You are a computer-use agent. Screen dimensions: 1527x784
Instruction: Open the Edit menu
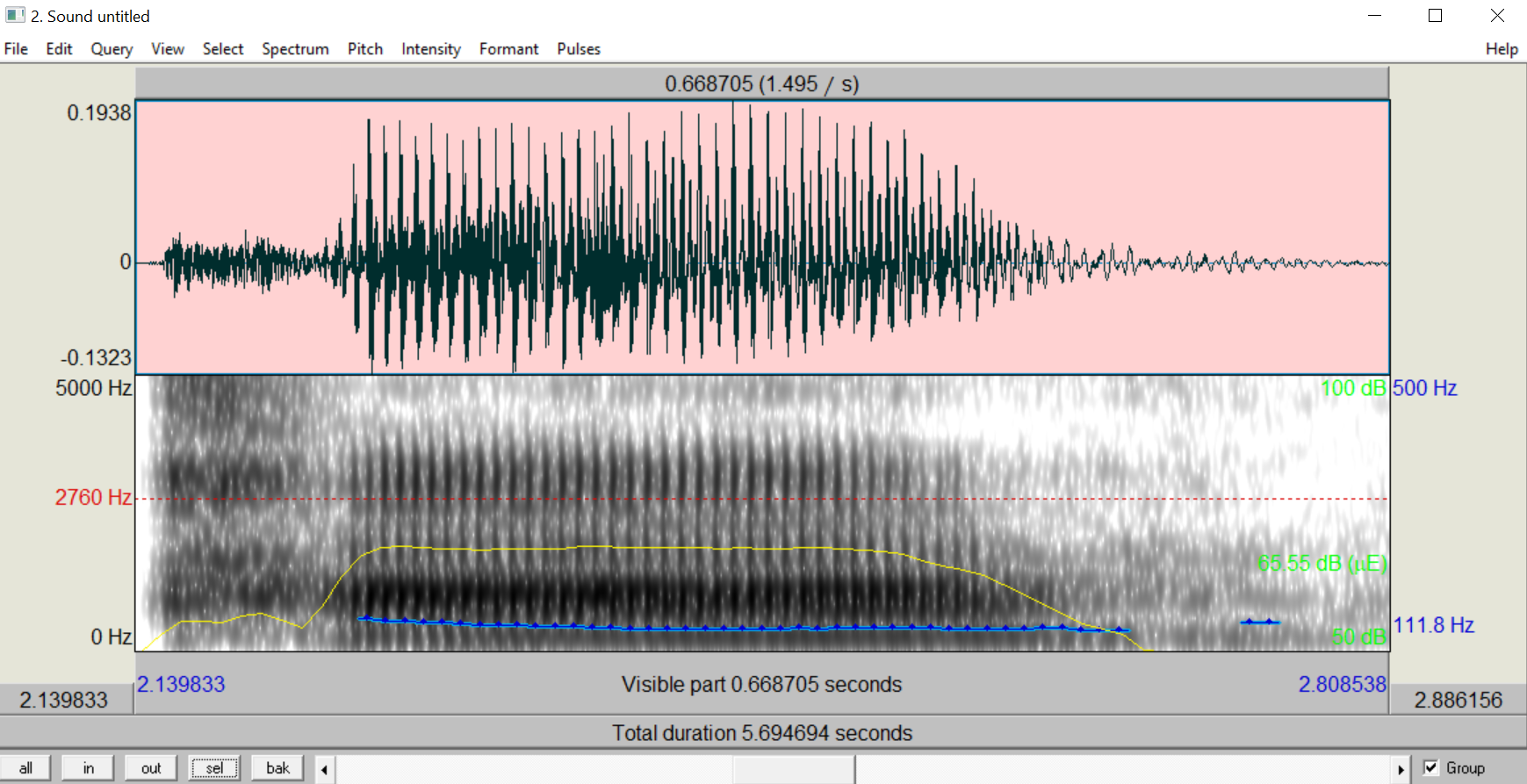[59, 49]
